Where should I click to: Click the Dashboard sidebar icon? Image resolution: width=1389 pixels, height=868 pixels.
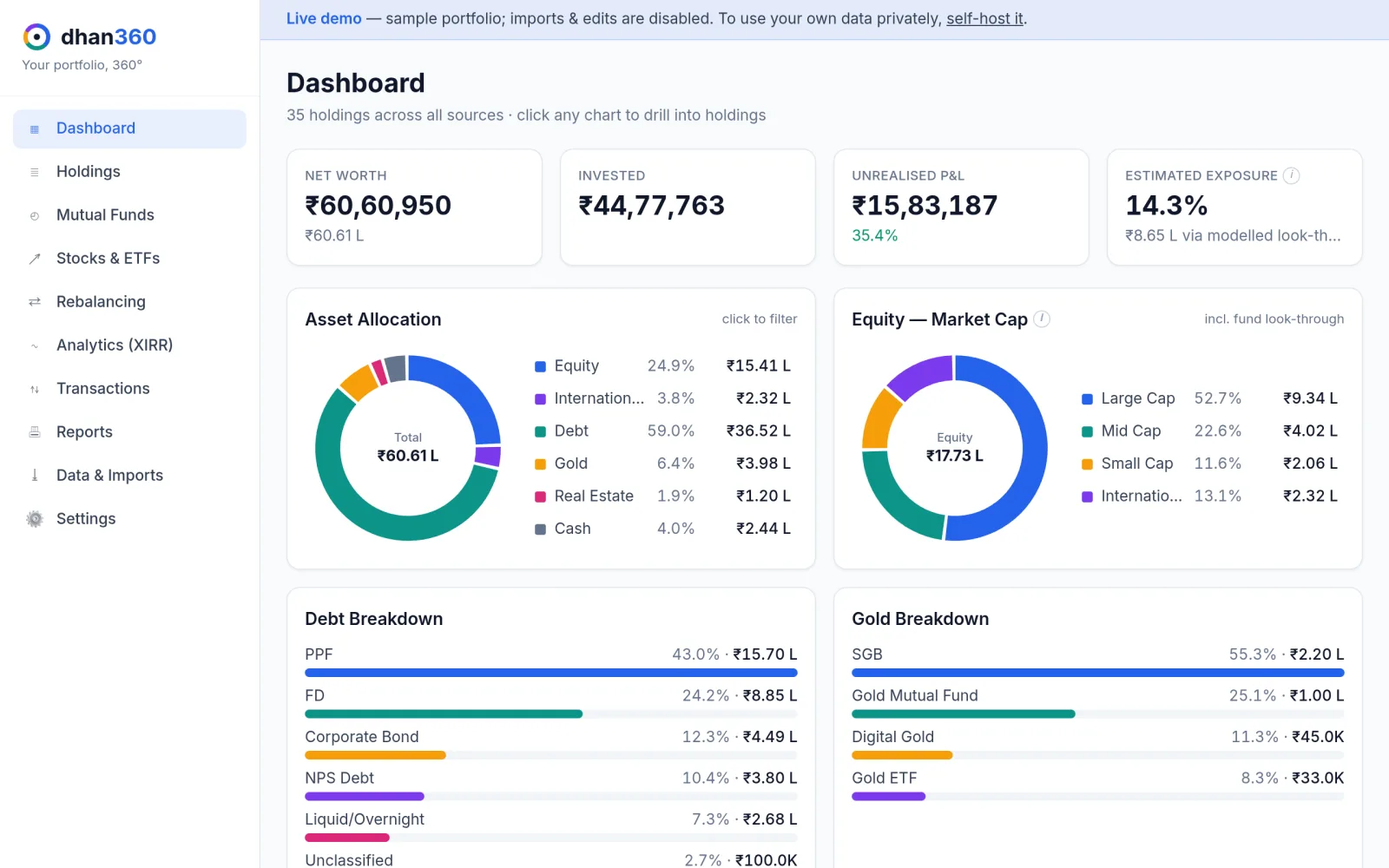[35, 129]
